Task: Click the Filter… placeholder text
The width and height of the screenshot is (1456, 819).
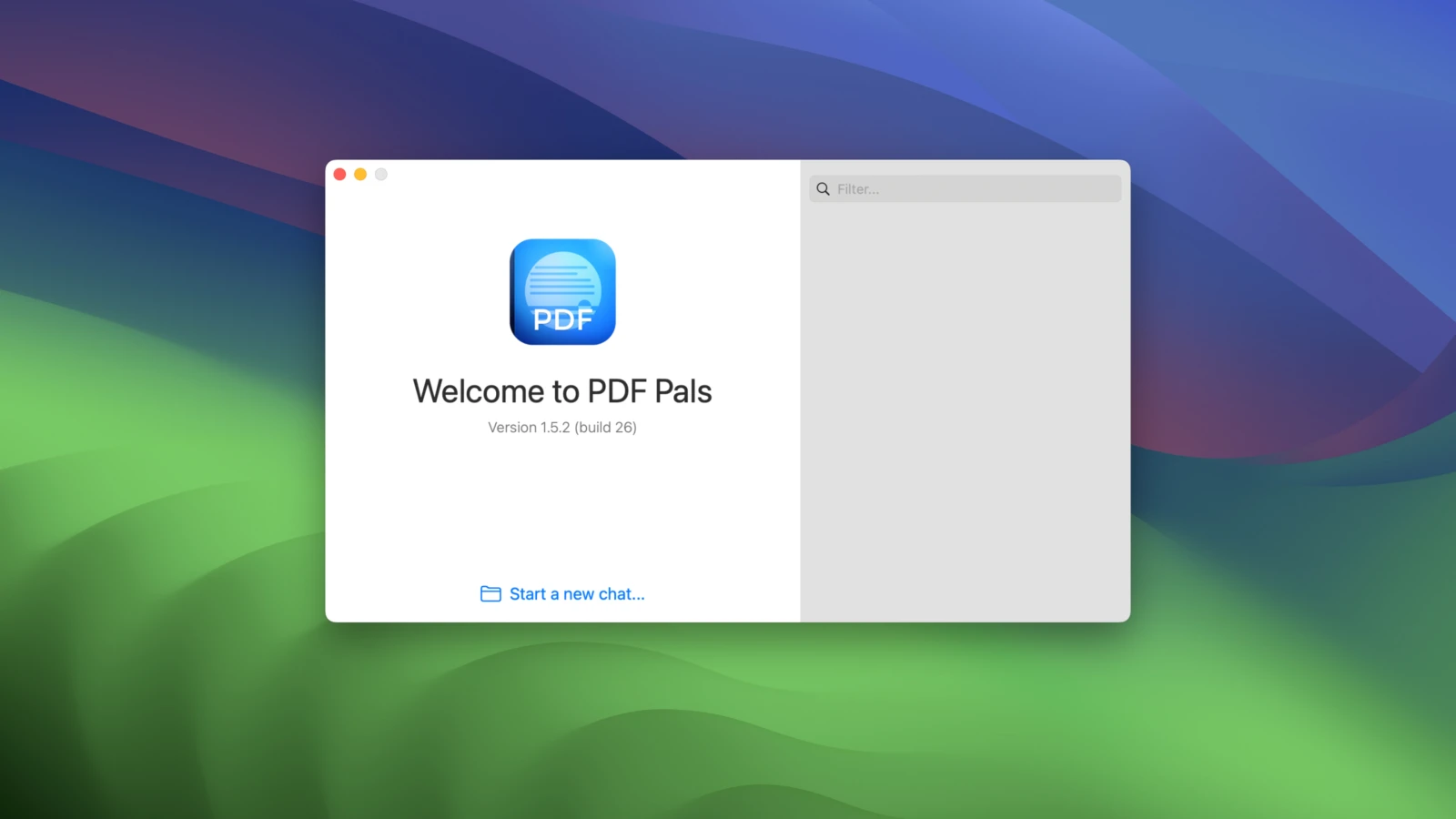Action: [x=858, y=189]
